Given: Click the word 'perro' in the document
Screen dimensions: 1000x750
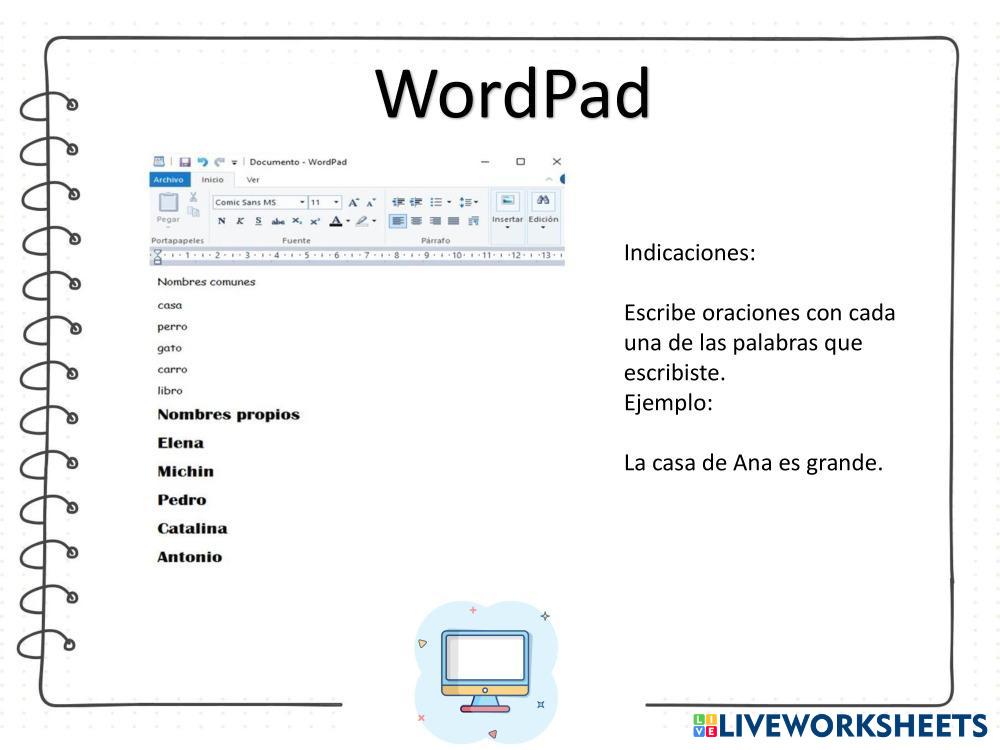Looking at the screenshot, I should coord(172,327).
